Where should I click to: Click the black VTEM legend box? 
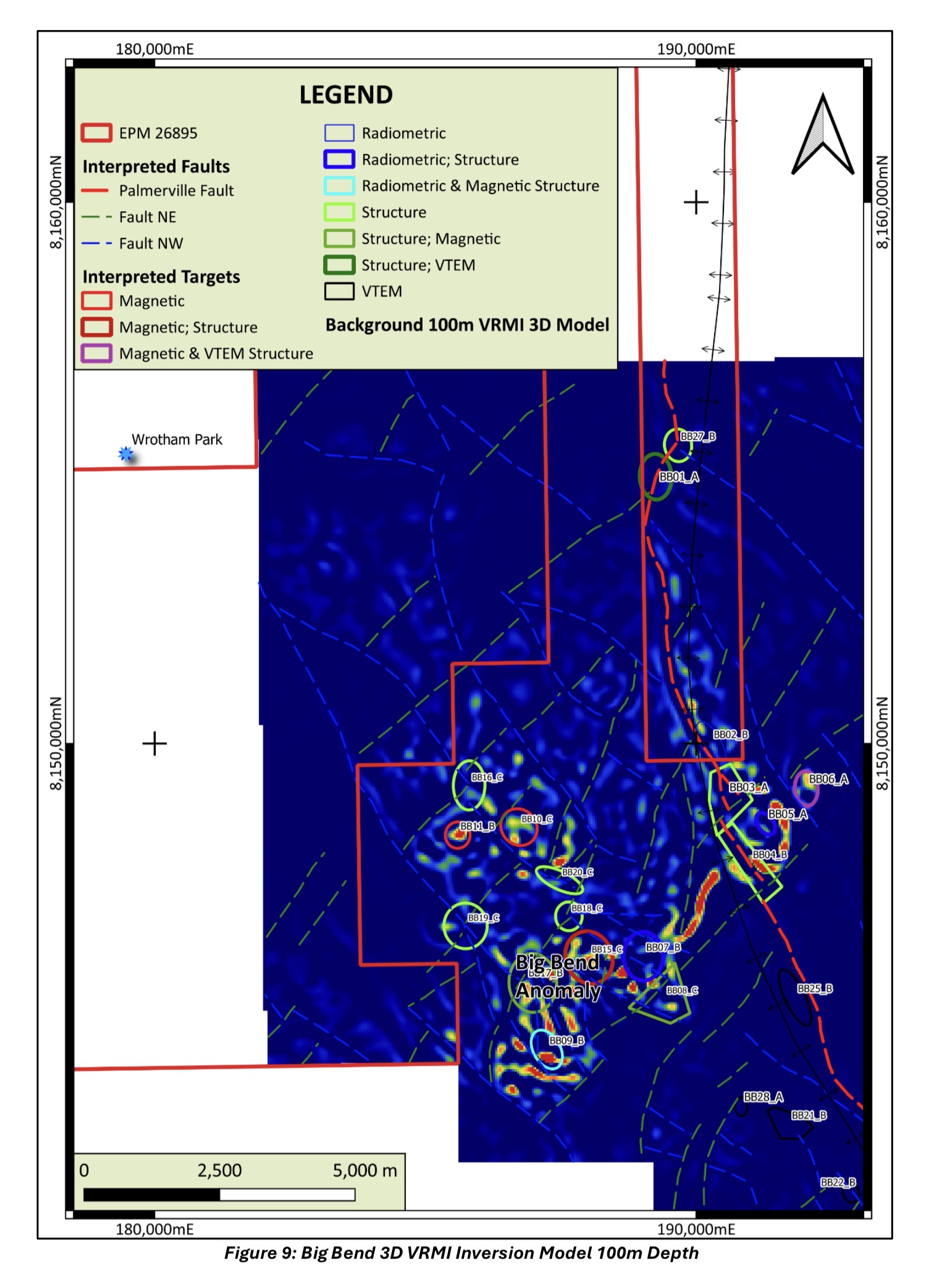pos(339,291)
